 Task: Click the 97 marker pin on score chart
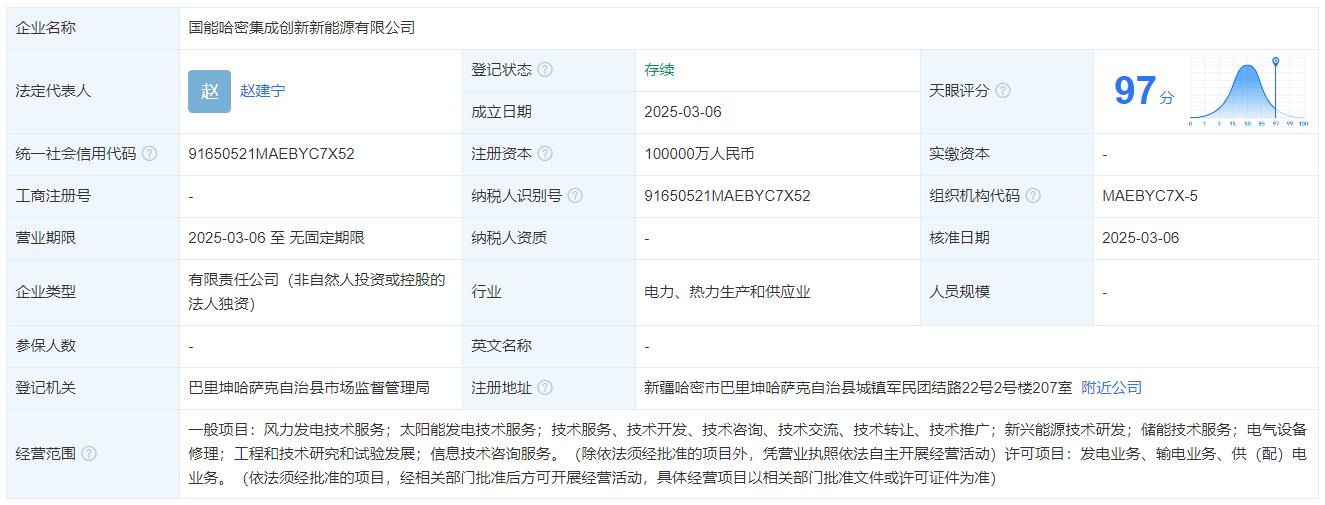(1276, 63)
